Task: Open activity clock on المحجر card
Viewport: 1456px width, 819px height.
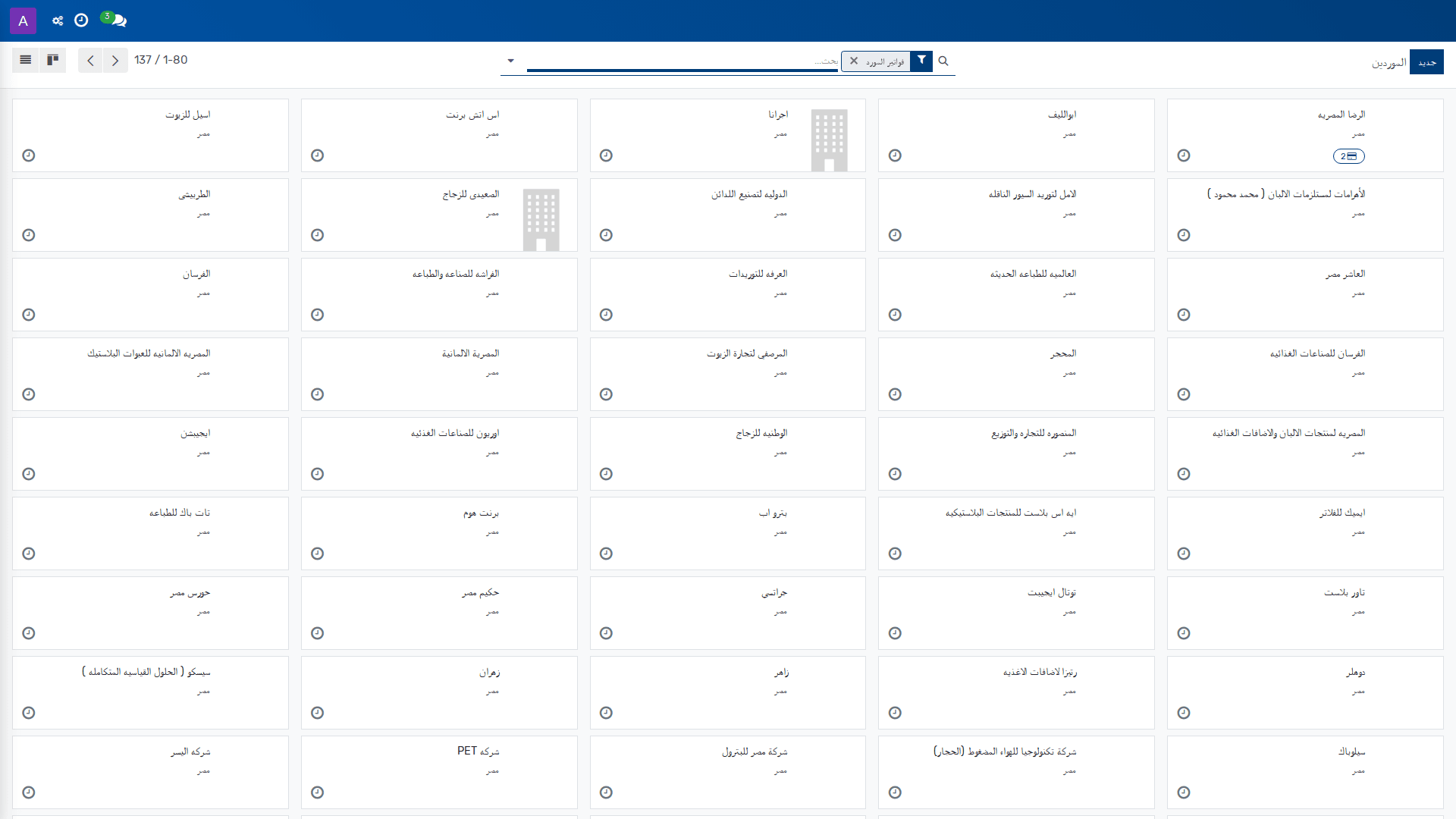Action: coord(895,394)
